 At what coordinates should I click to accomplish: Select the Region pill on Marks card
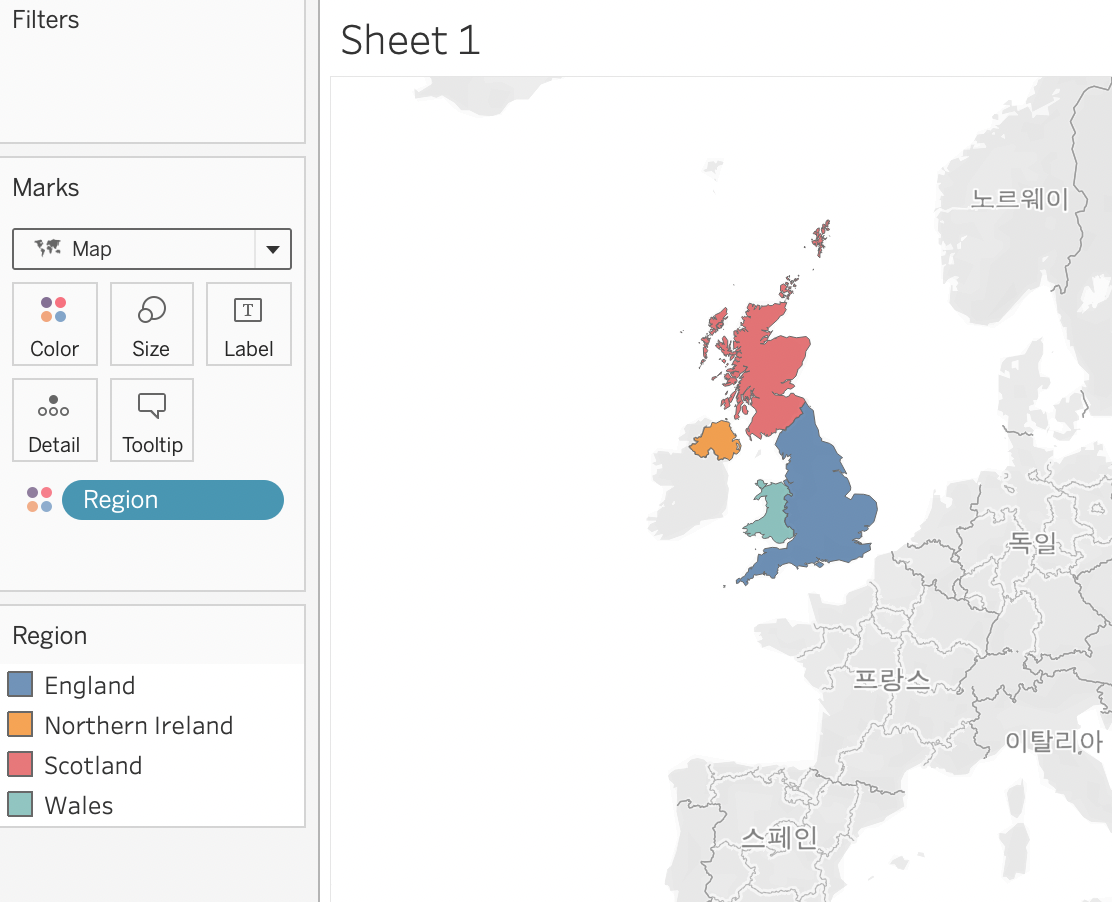pos(173,500)
